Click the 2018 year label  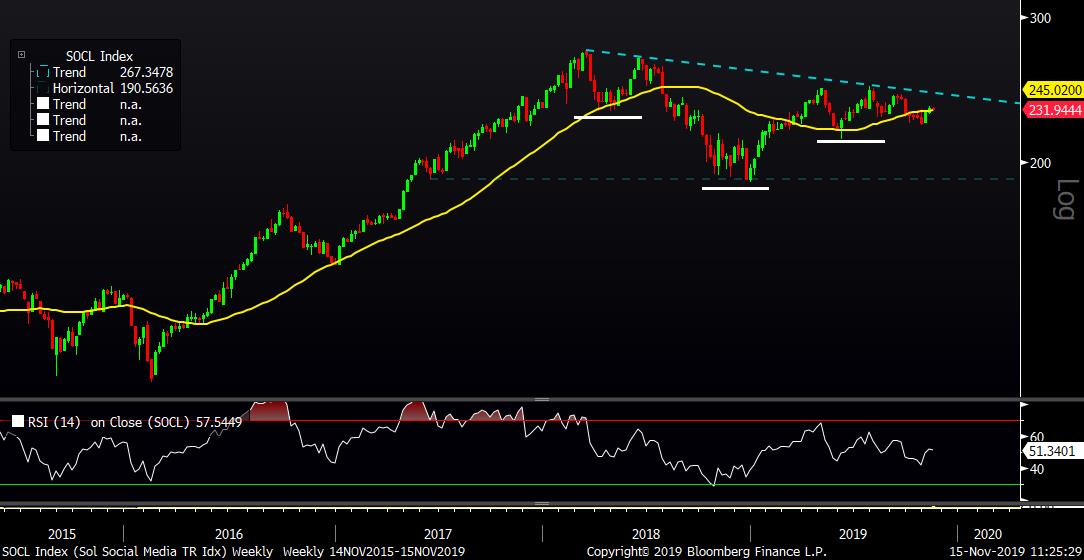point(646,534)
